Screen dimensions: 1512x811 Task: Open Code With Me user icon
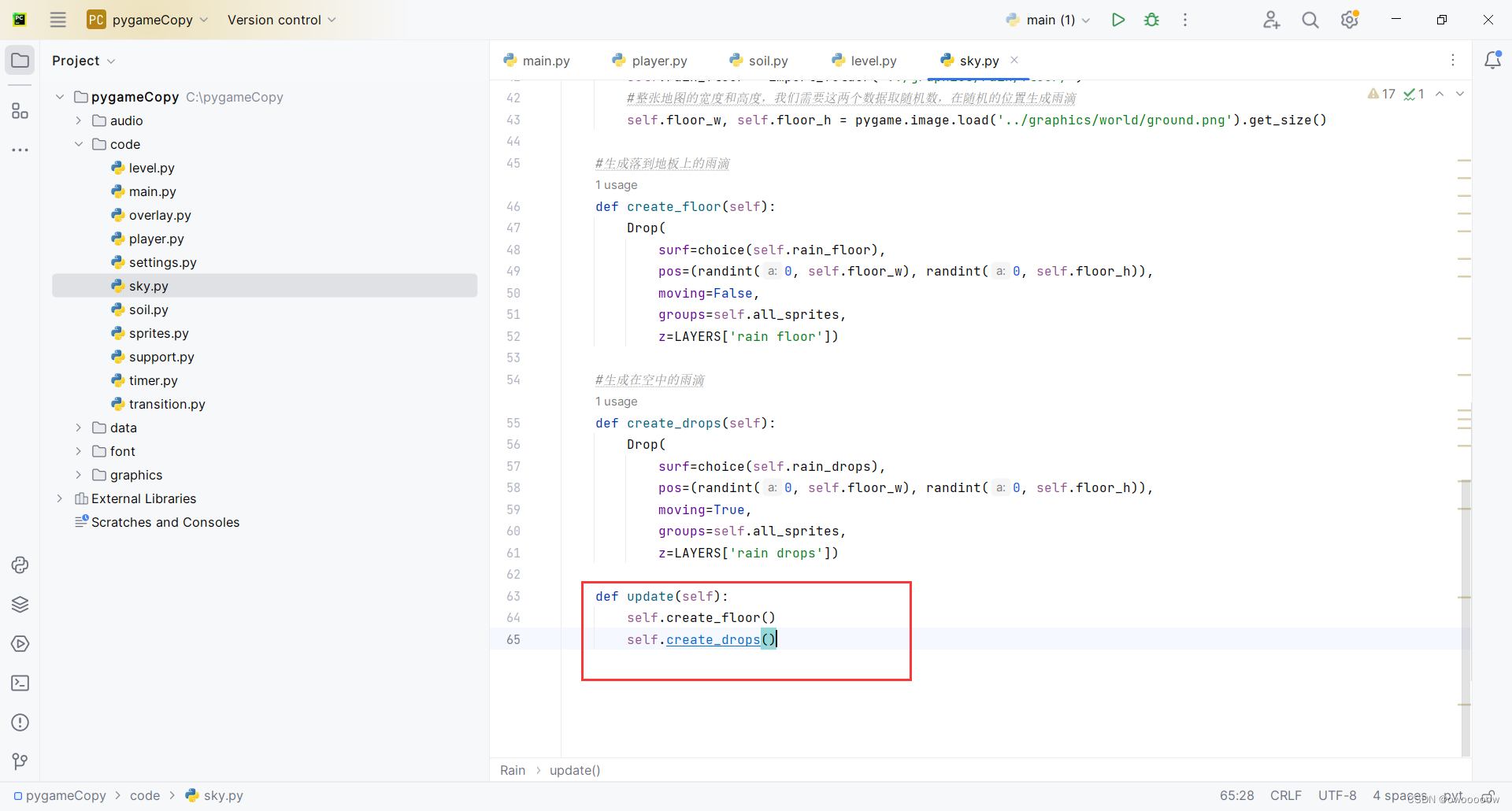coord(1271,20)
